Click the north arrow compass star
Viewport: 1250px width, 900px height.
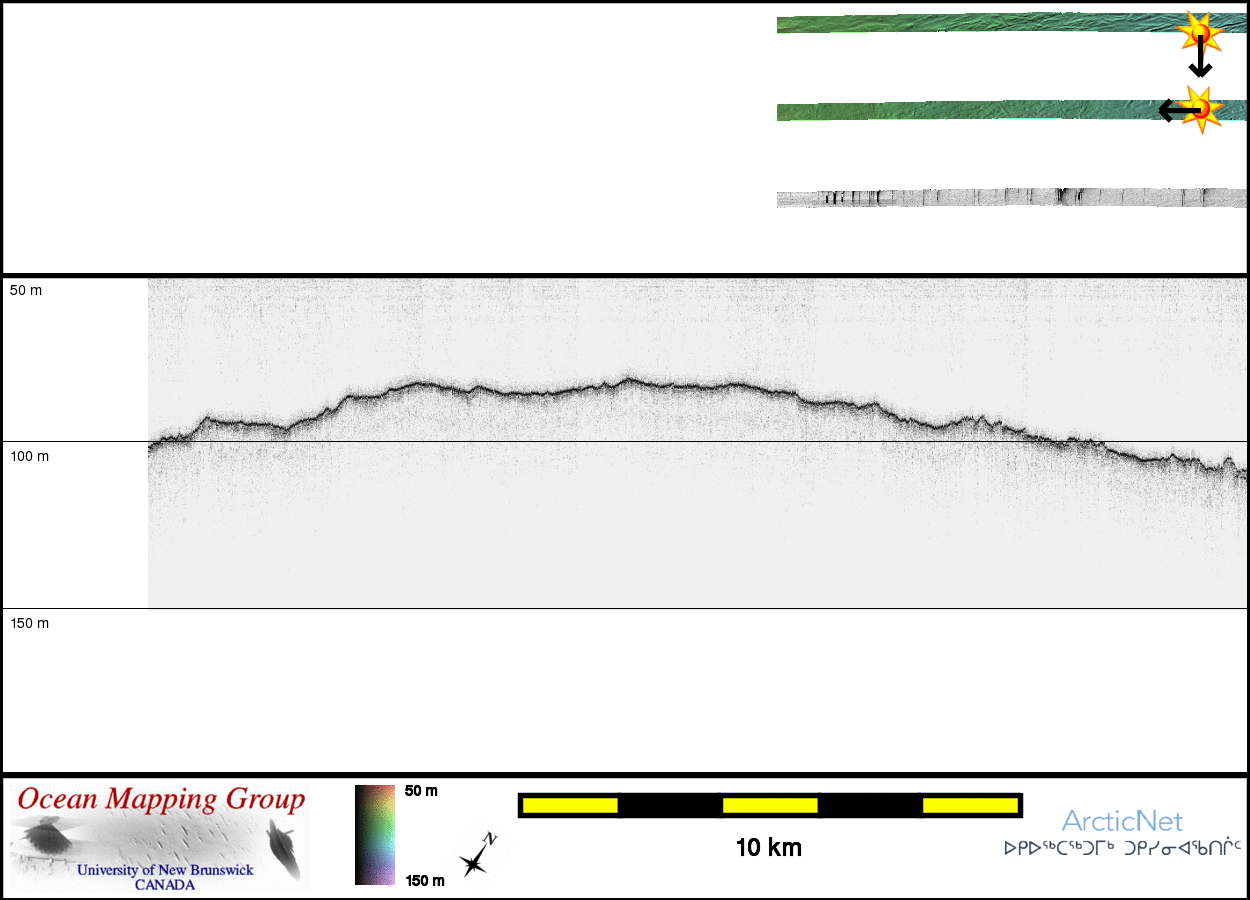click(x=476, y=856)
